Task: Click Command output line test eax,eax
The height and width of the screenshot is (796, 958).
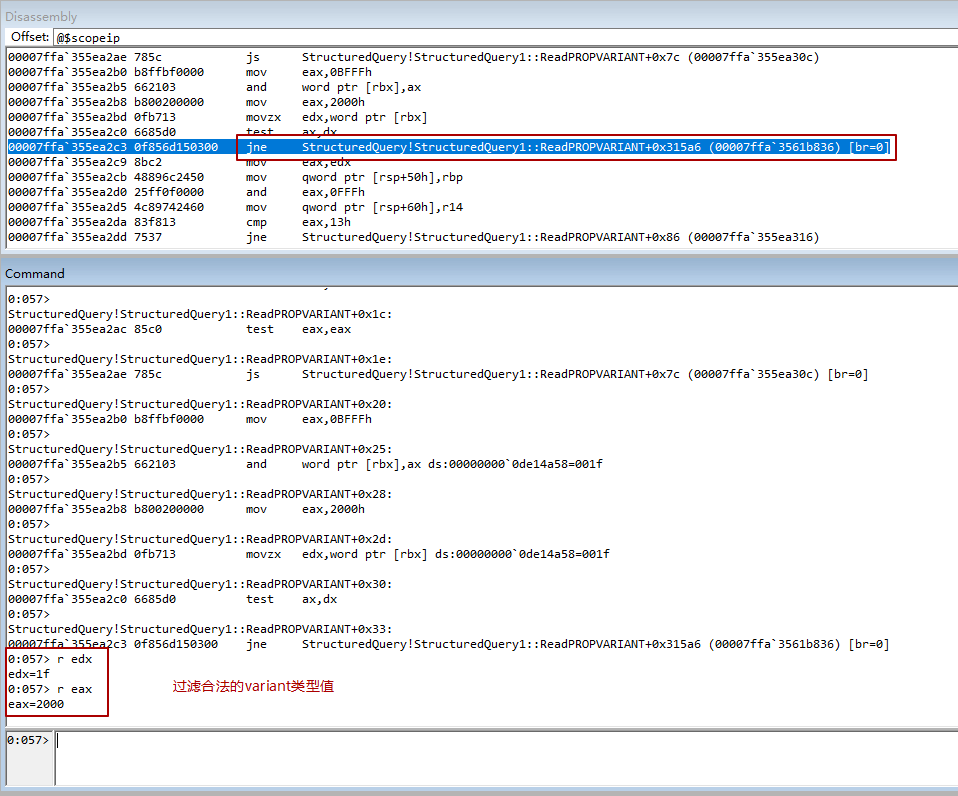Action: click(x=180, y=329)
